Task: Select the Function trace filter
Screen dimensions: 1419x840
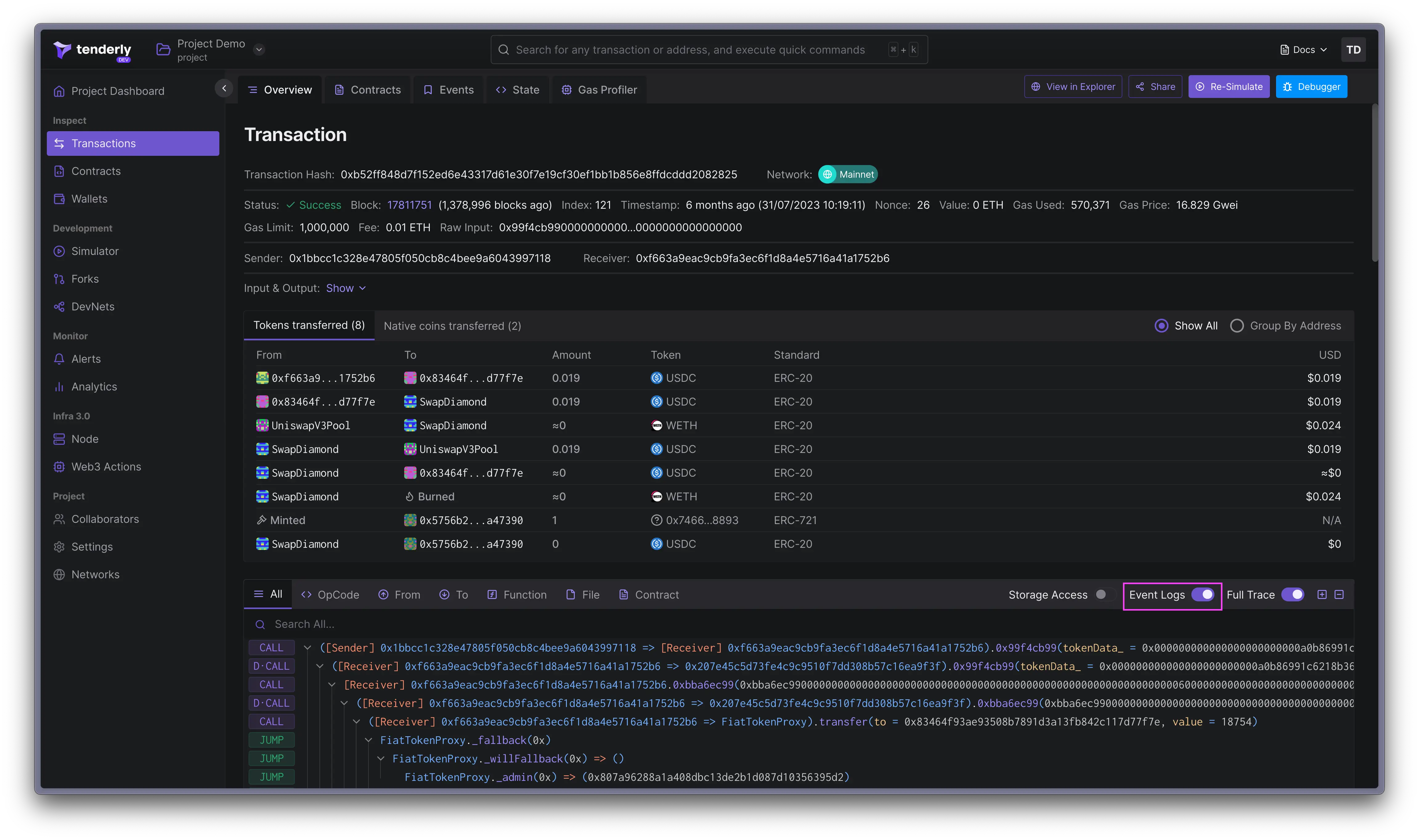Action: 517,595
